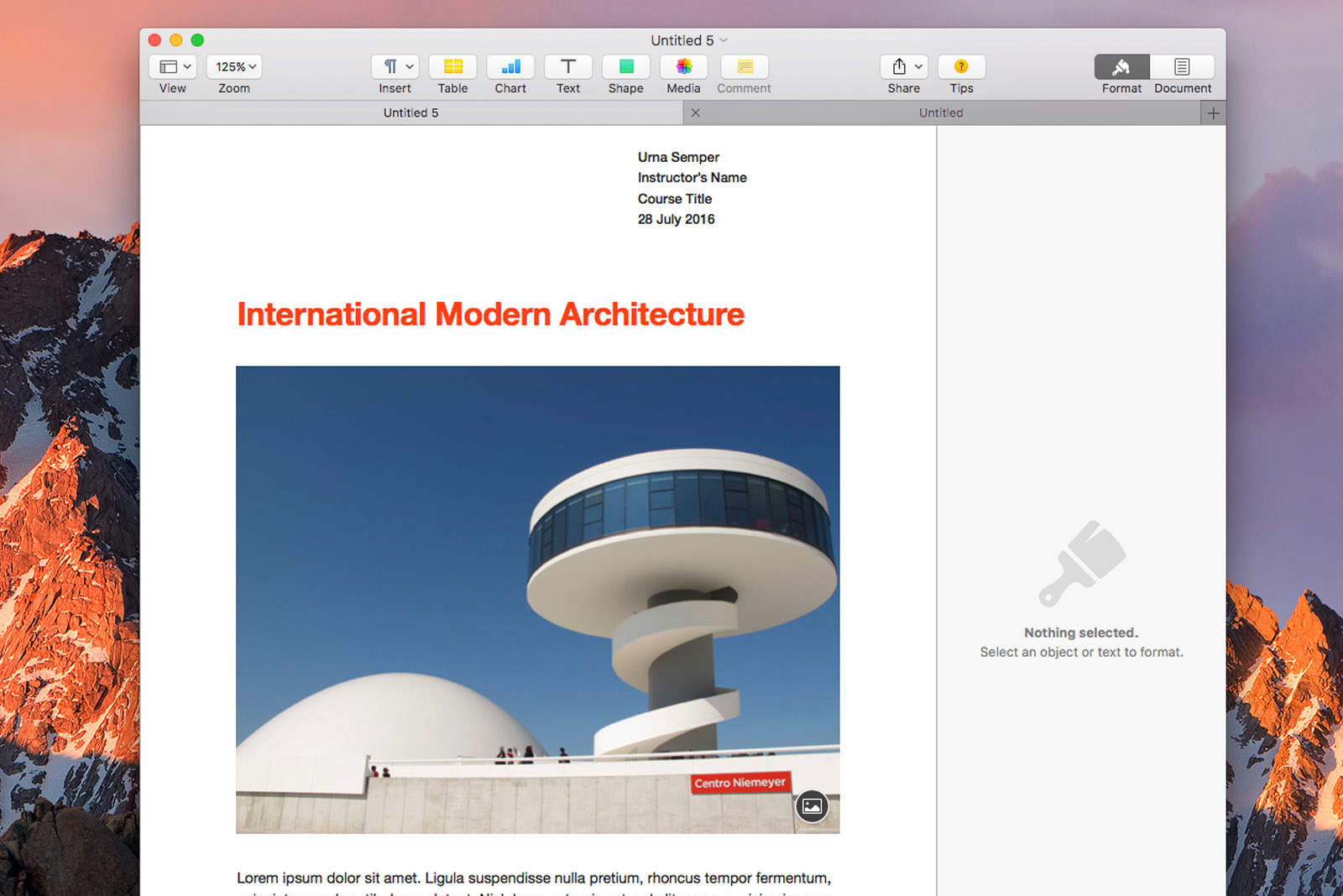Open the View options dropdown
This screenshot has height=896, width=1343.
pyautogui.click(x=172, y=67)
